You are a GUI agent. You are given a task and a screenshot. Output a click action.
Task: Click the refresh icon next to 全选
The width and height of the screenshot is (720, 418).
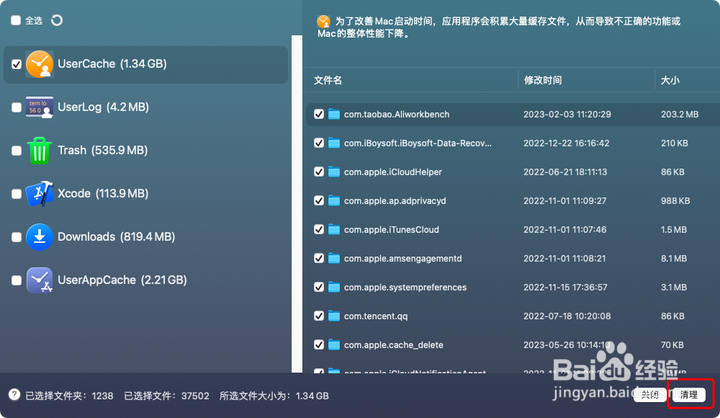57,20
